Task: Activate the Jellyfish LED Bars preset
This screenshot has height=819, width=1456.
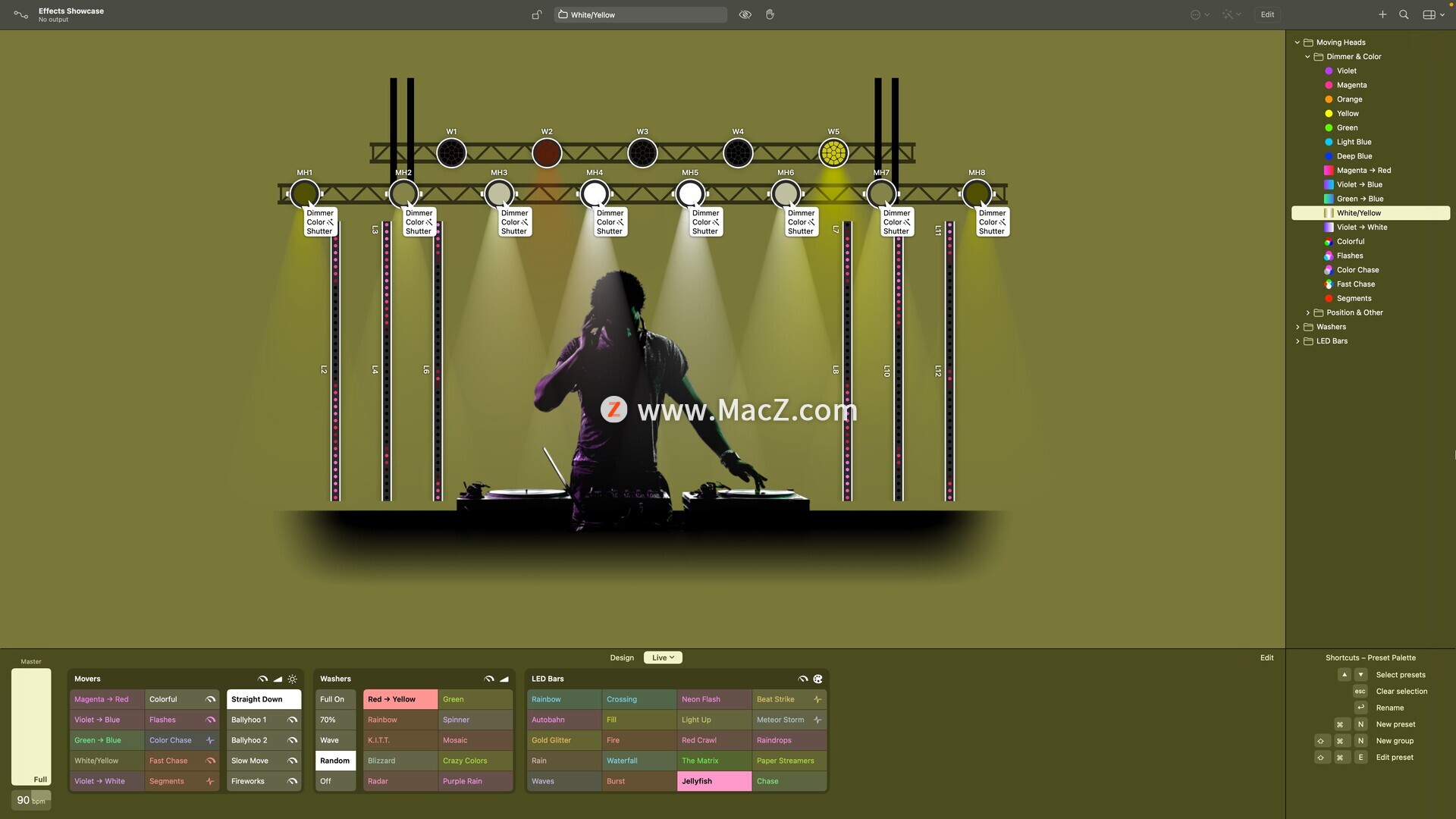Action: pos(714,781)
